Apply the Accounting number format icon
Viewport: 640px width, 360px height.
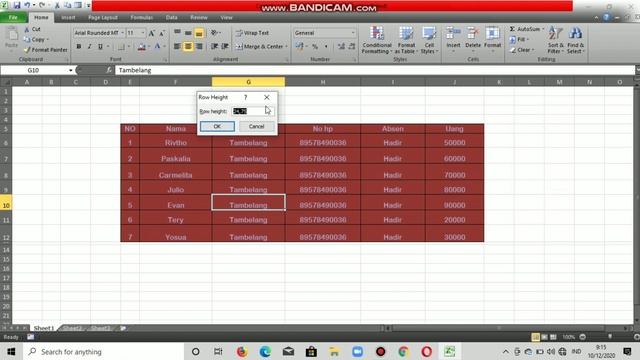pos(300,47)
